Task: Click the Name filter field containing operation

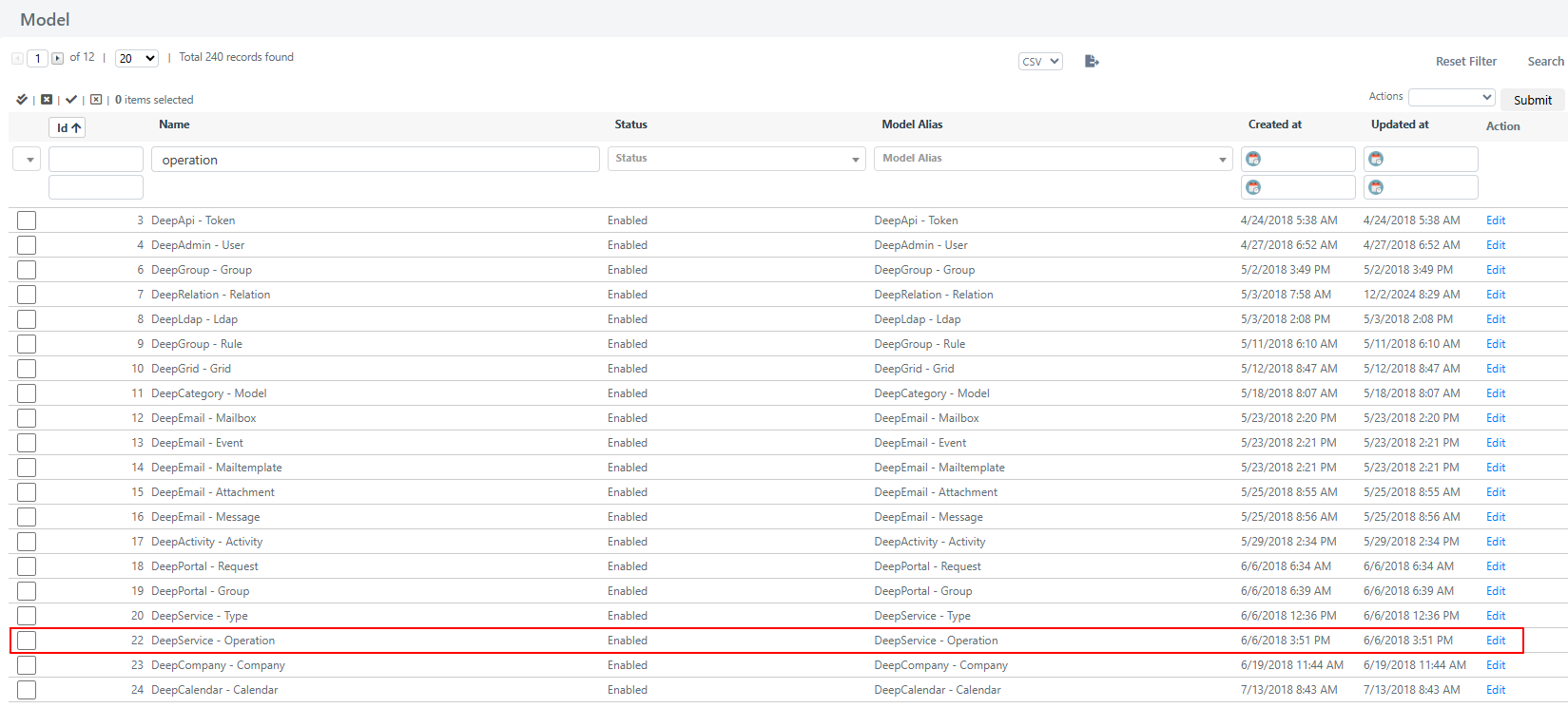Action: click(x=377, y=159)
